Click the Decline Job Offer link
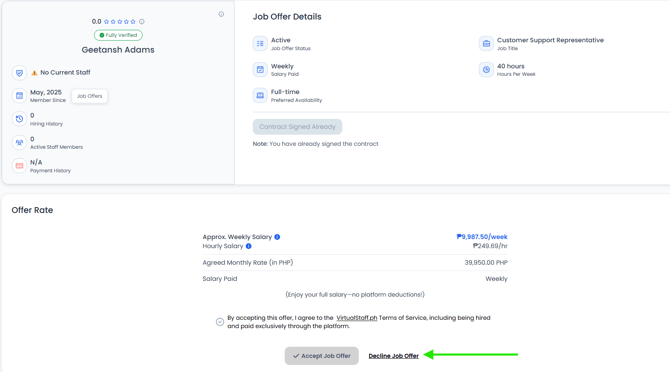Viewport: 670px width, 372px height. tap(394, 356)
